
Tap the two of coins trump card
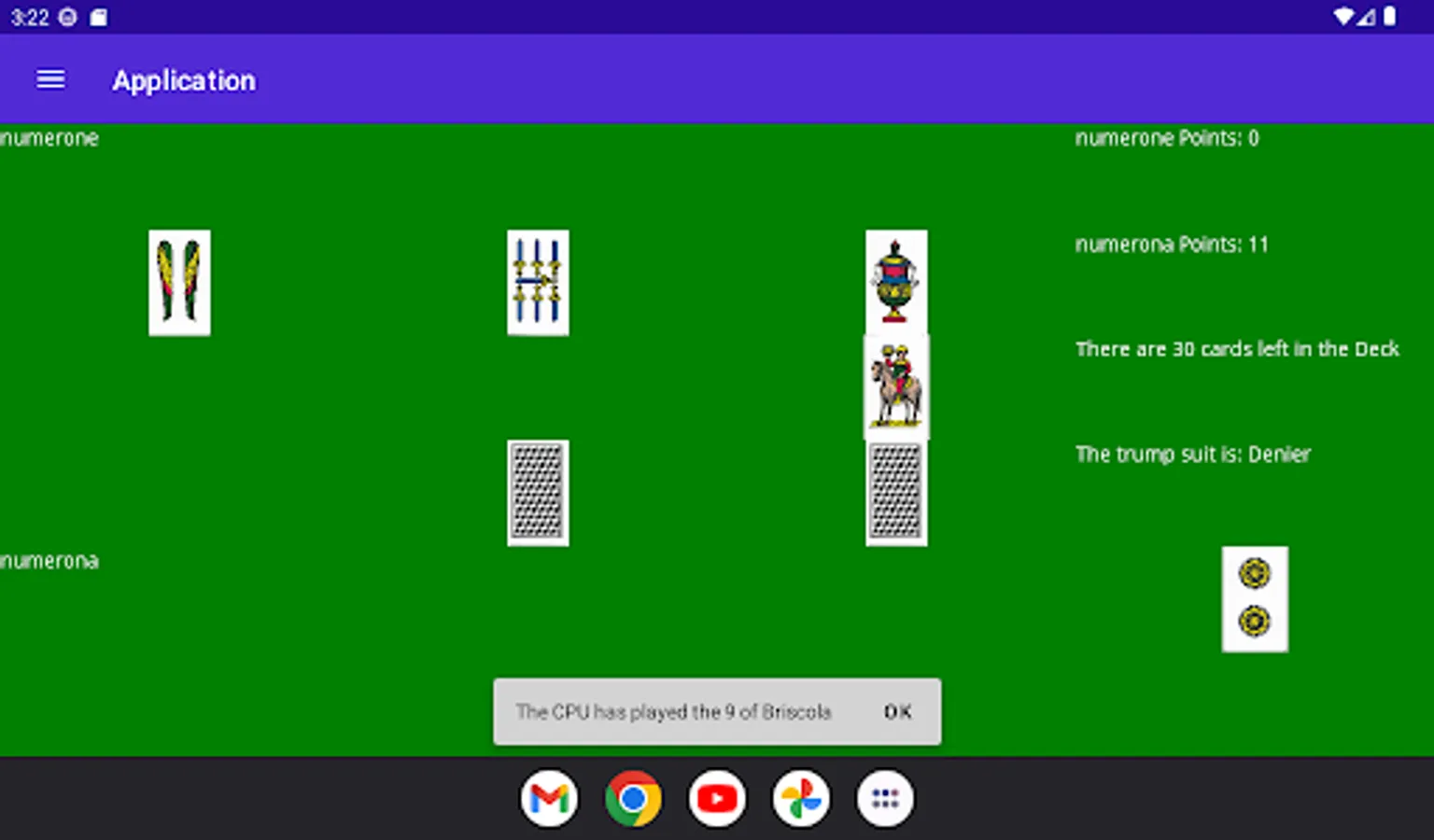point(1255,599)
